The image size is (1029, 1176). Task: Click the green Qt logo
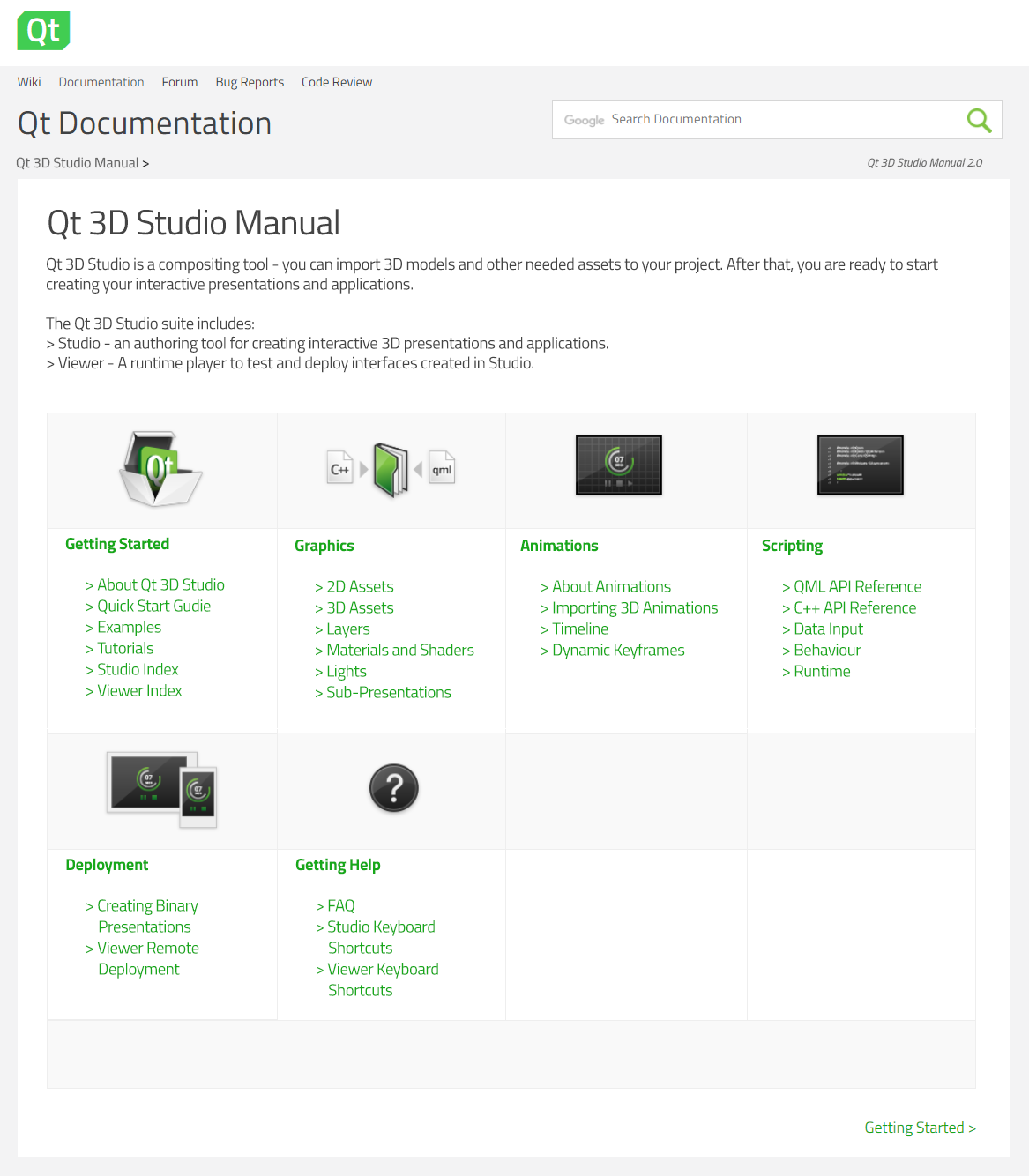[43, 31]
